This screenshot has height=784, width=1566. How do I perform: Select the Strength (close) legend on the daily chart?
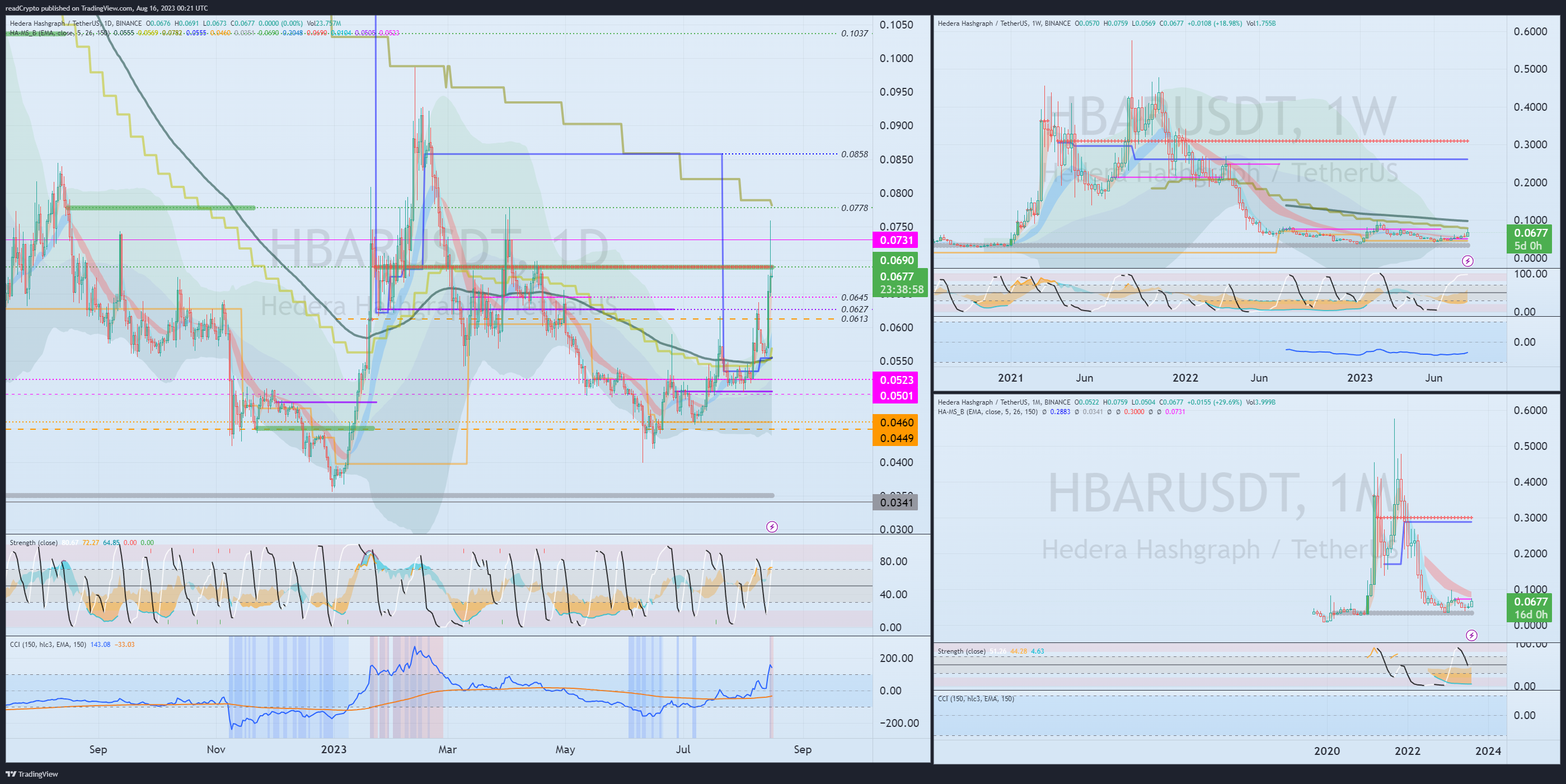point(34,543)
